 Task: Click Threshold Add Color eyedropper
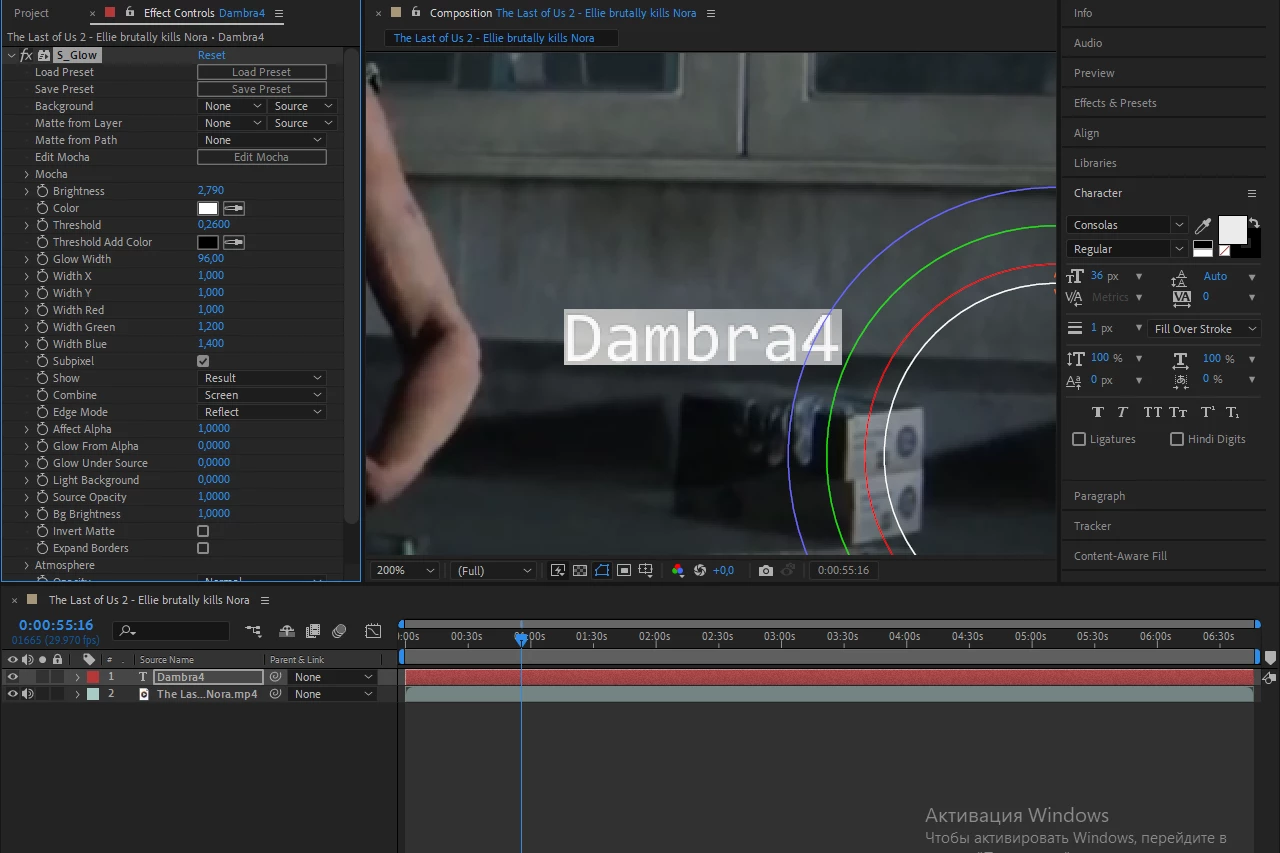point(233,242)
